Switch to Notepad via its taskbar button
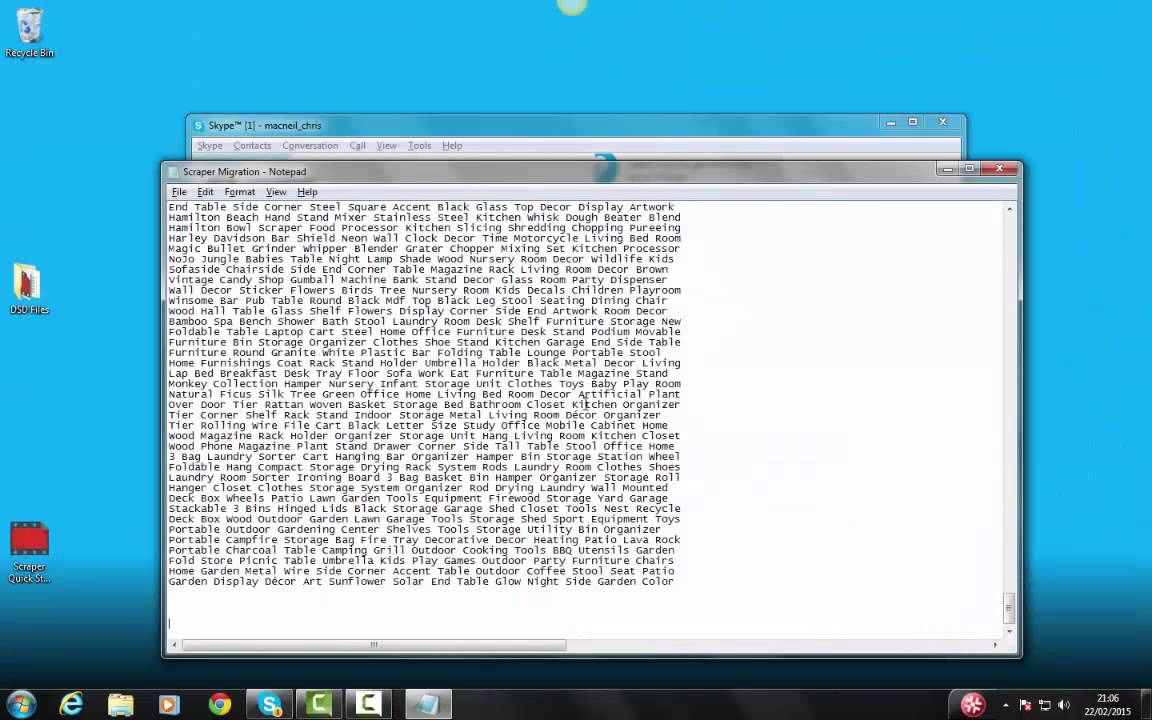Viewport: 1152px width, 720px height. click(427, 705)
